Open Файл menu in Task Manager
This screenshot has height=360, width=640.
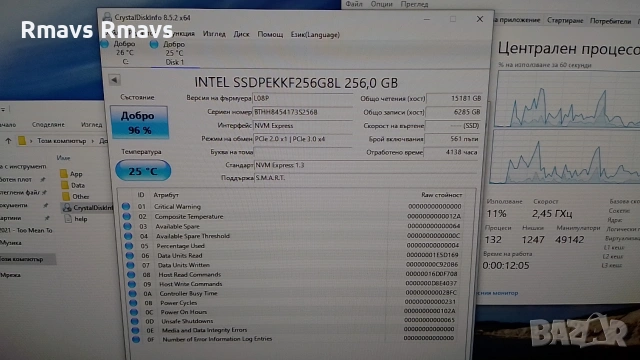pyautogui.click(x=354, y=4)
